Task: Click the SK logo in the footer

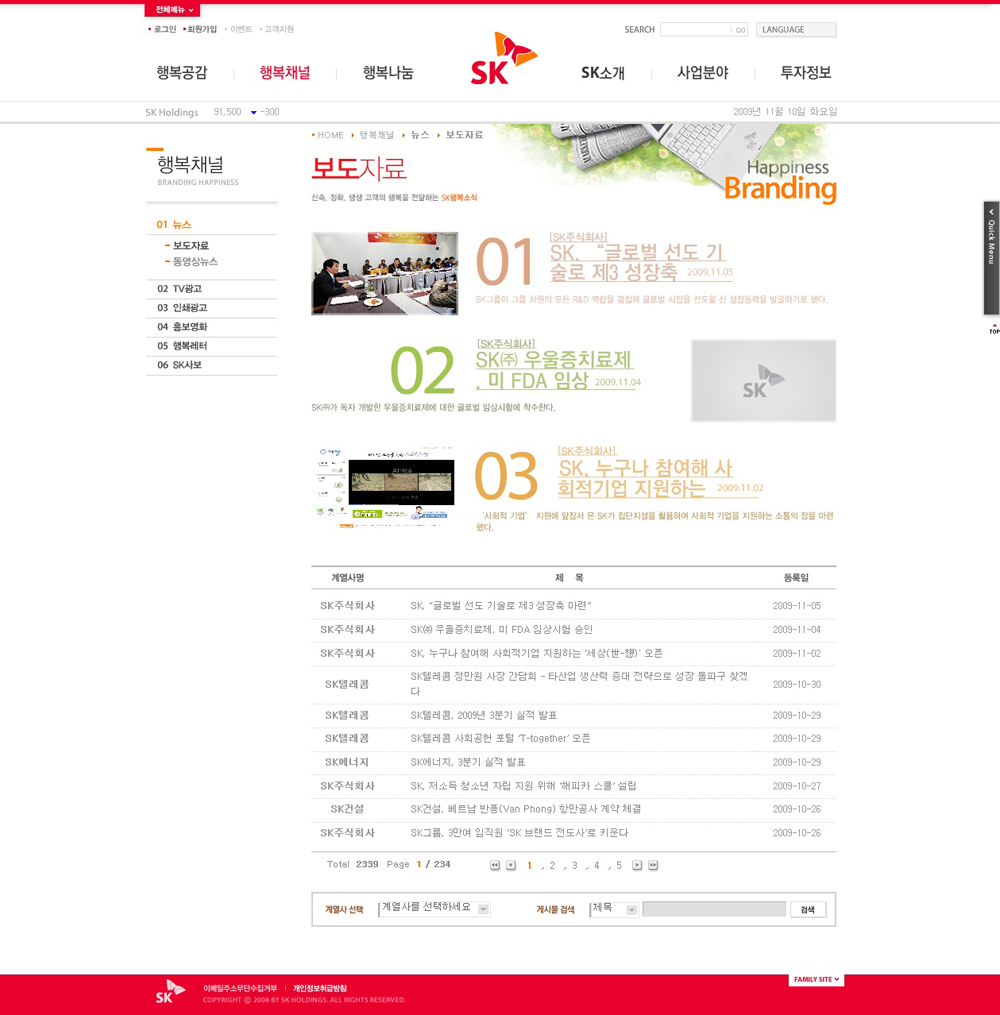Action: pyautogui.click(x=171, y=990)
